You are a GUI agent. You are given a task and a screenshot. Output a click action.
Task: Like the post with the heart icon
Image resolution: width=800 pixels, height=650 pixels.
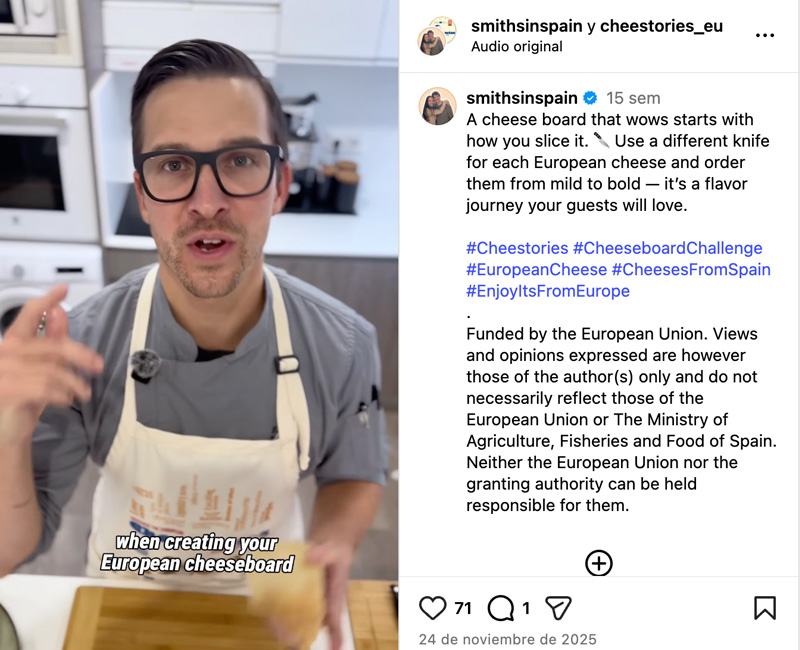pos(432,608)
